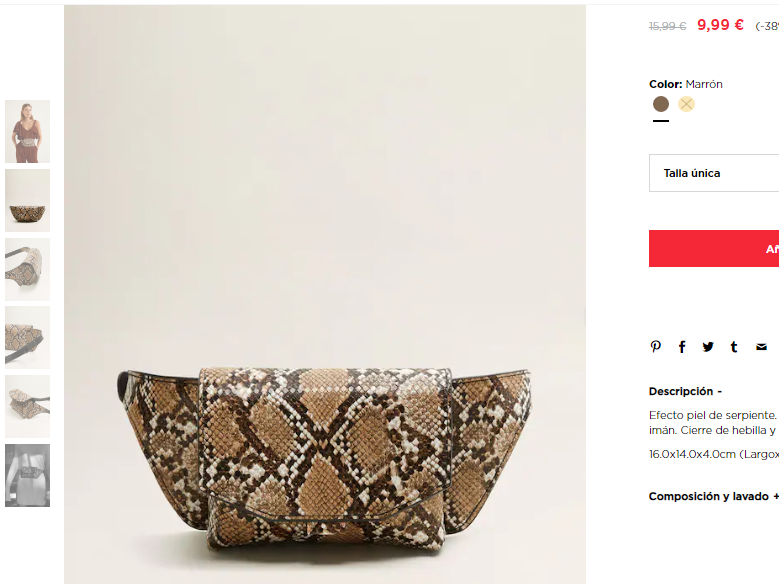View the open flap bag thumbnail
This screenshot has height=584, width=779.
coord(27,407)
